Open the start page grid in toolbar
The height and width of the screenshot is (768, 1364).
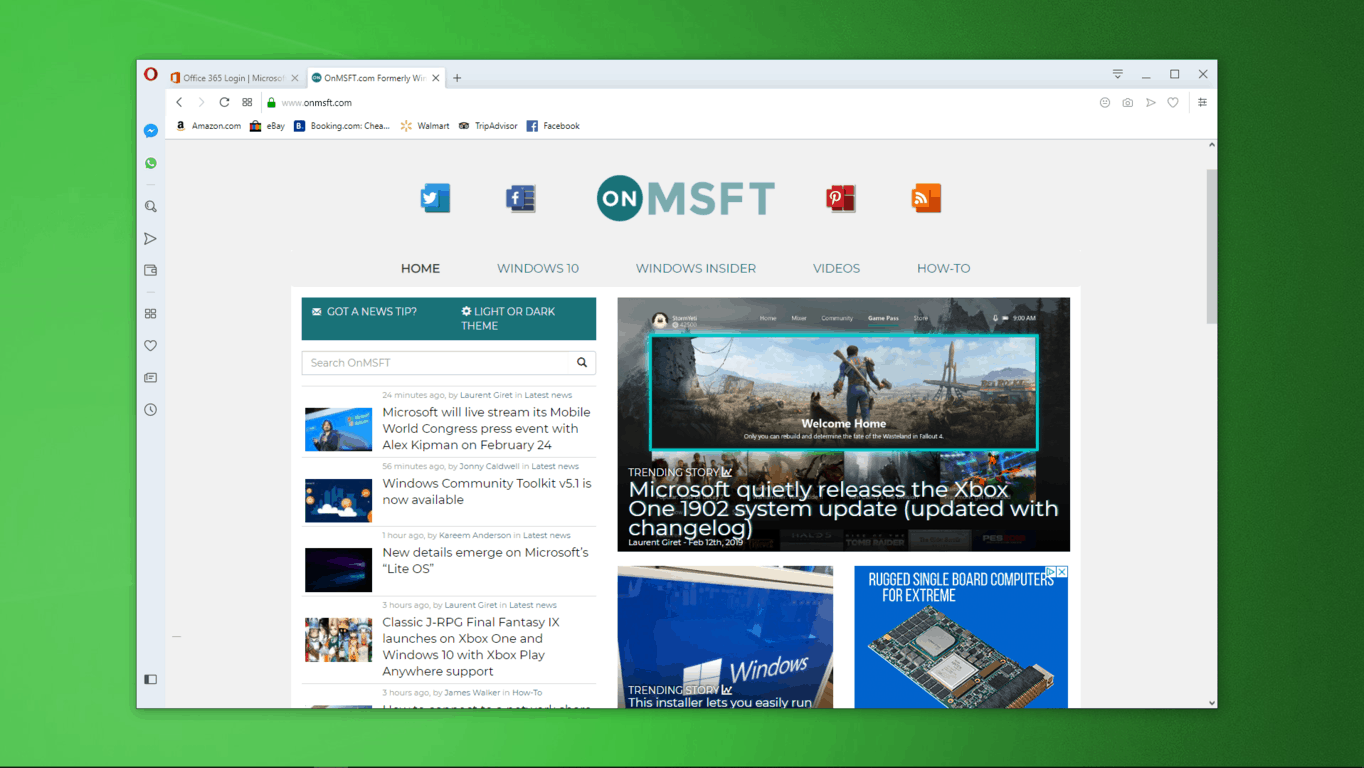(247, 102)
